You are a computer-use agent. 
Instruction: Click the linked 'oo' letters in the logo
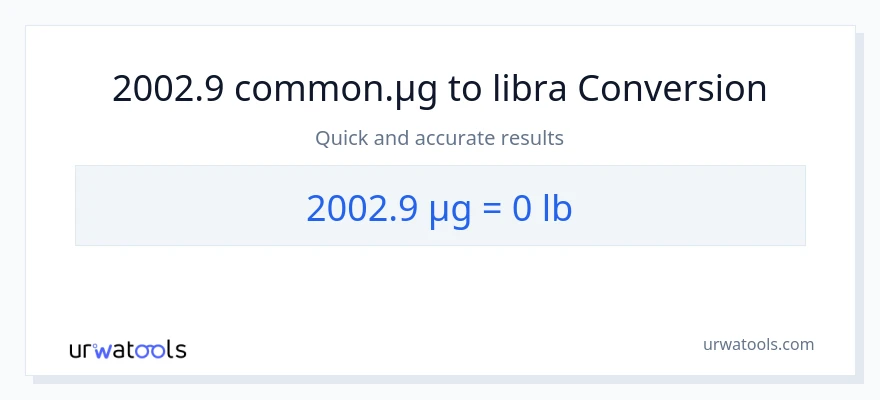point(148,350)
